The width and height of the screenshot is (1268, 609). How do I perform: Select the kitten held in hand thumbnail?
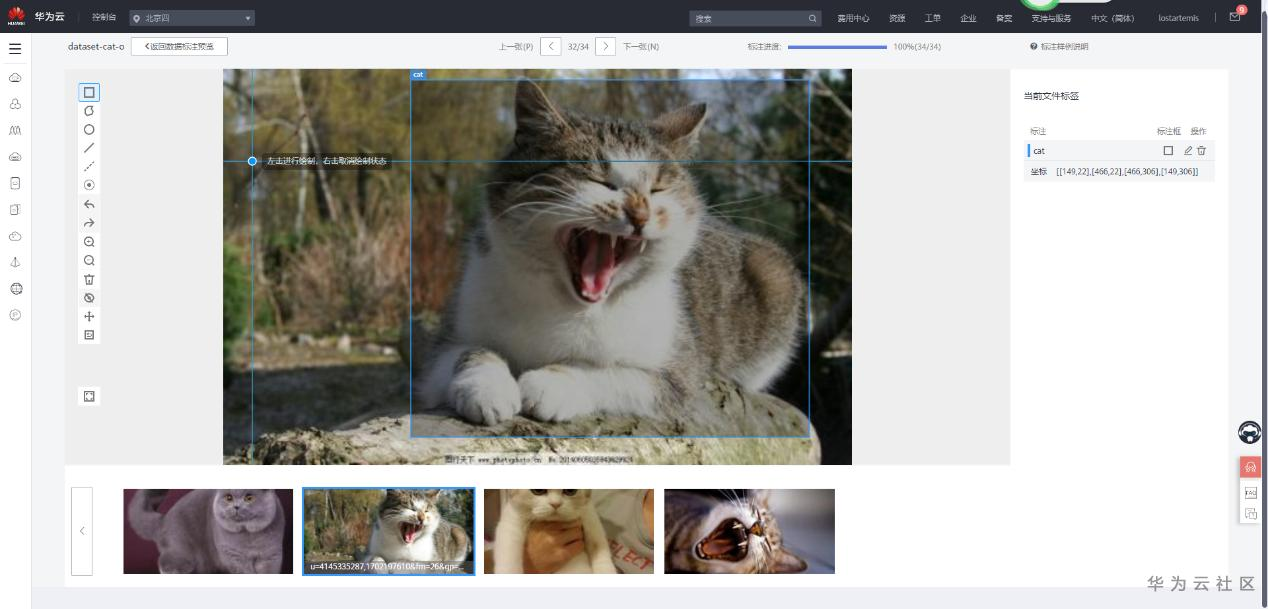(569, 531)
